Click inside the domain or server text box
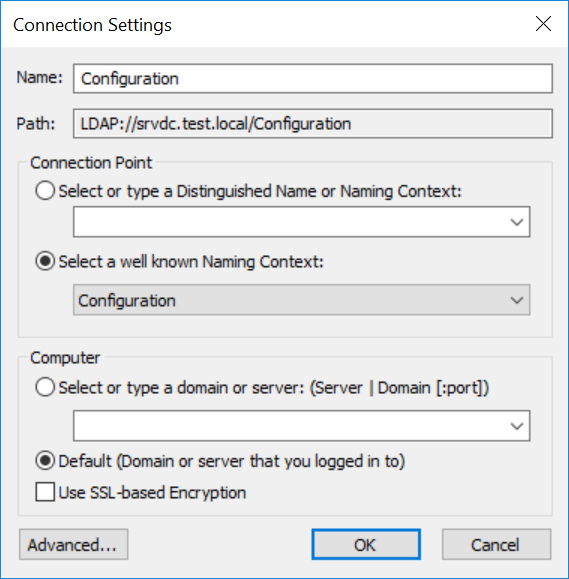 (289, 426)
